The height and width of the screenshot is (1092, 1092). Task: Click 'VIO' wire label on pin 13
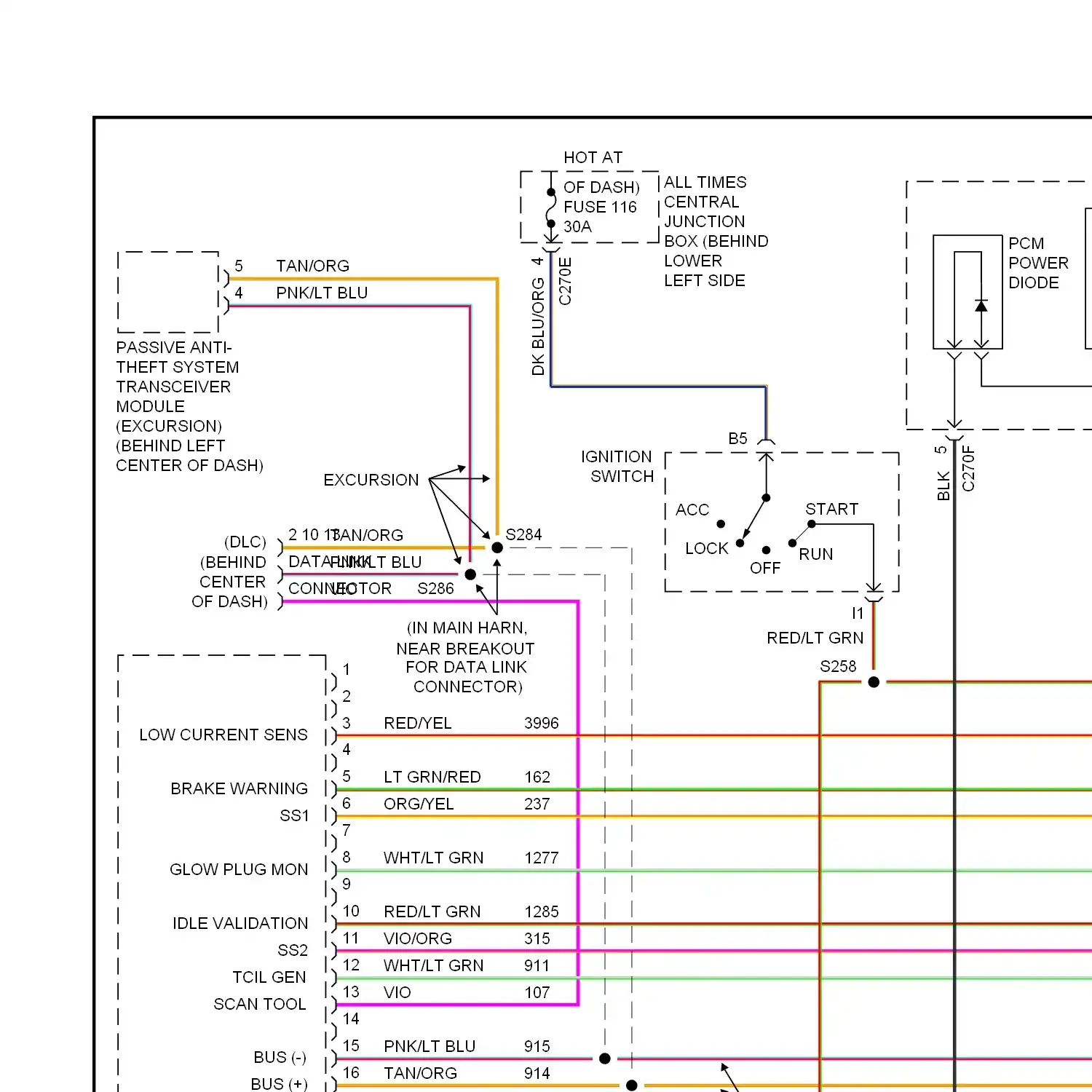click(x=397, y=992)
